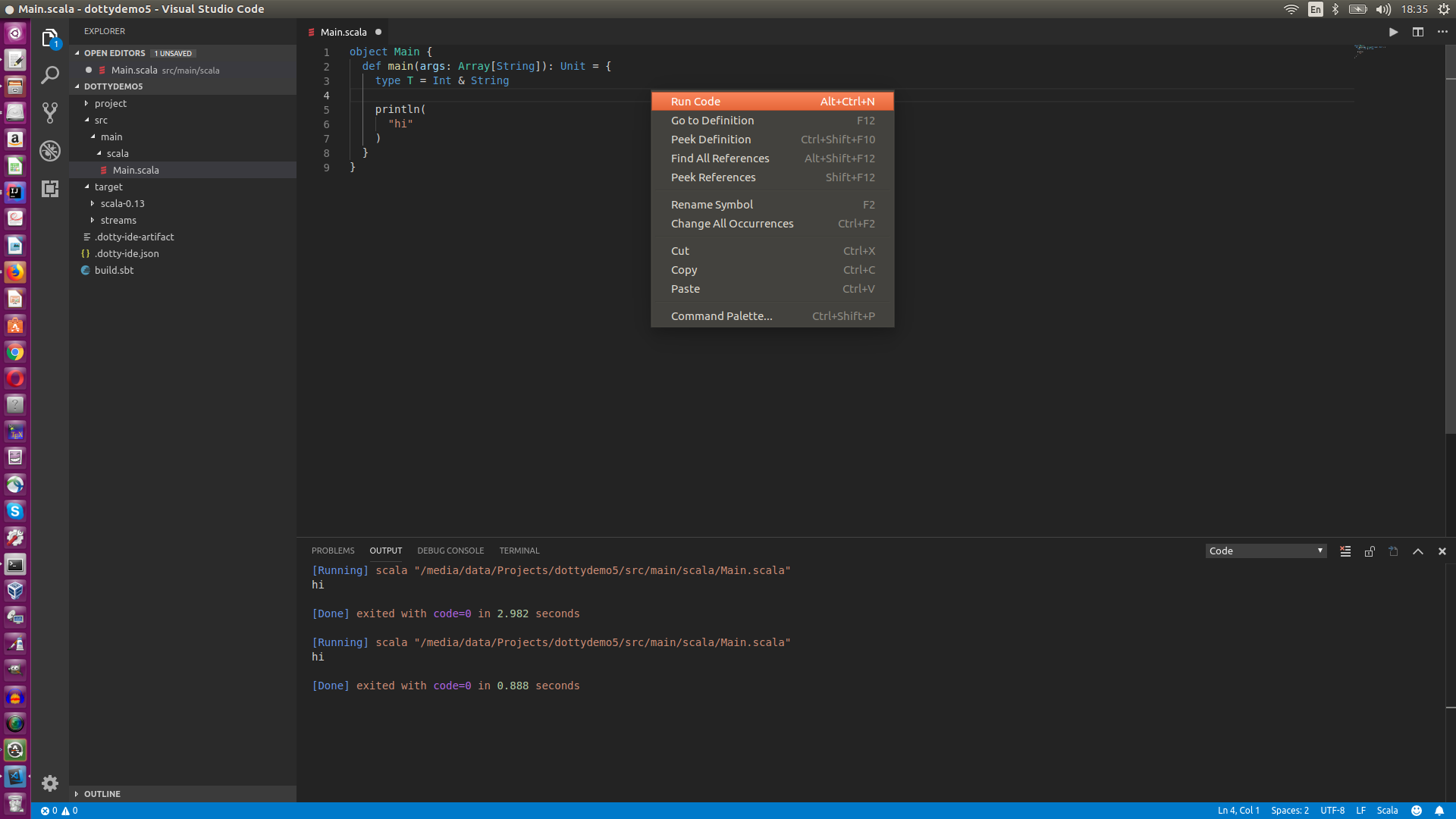Expand the project folder
Screen dimensions: 1456x819
point(111,103)
